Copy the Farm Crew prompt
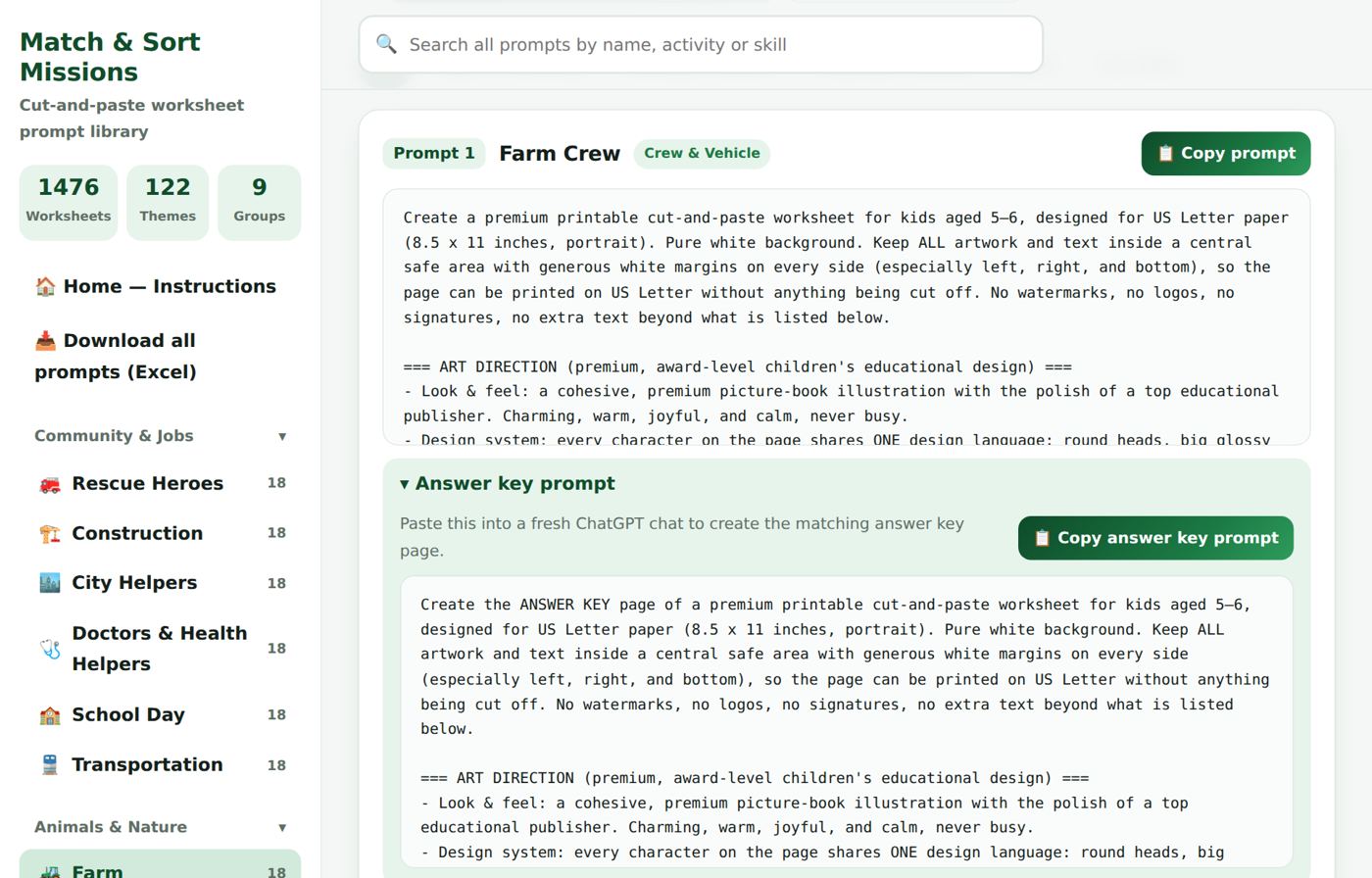The height and width of the screenshot is (878, 1372). point(1226,154)
